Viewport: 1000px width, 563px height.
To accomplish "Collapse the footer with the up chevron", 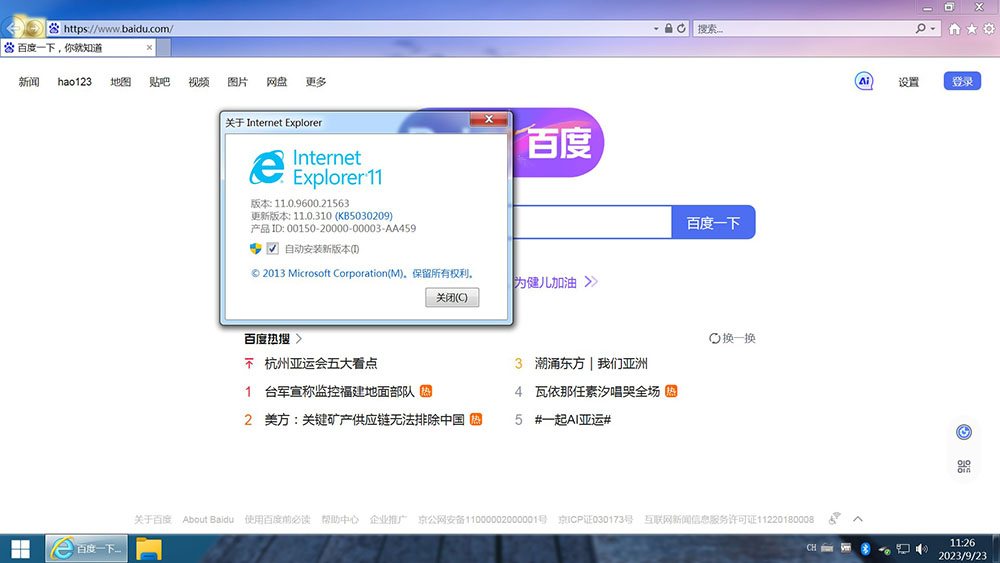I will click(x=858, y=519).
